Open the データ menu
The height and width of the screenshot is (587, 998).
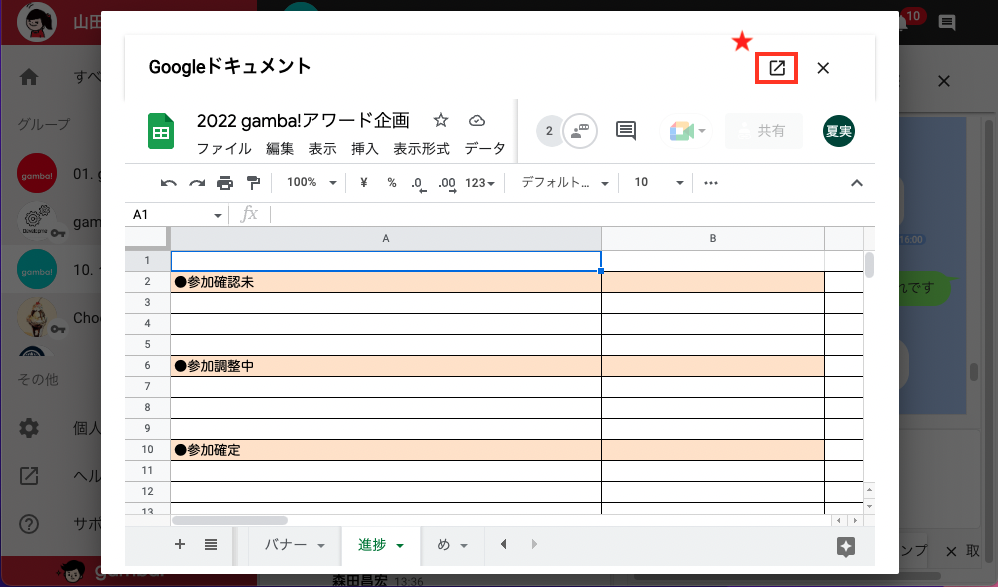pyautogui.click(x=484, y=149)
